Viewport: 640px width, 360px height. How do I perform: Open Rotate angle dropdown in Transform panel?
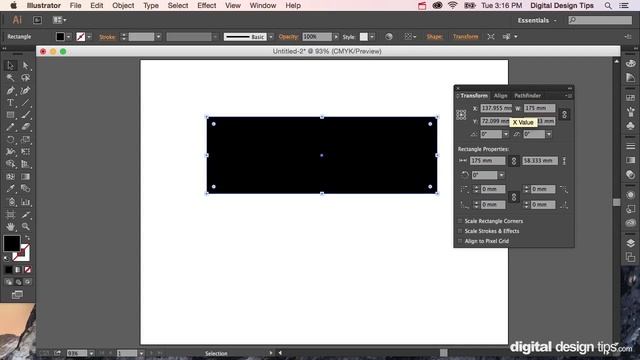(x=506, y=134)
